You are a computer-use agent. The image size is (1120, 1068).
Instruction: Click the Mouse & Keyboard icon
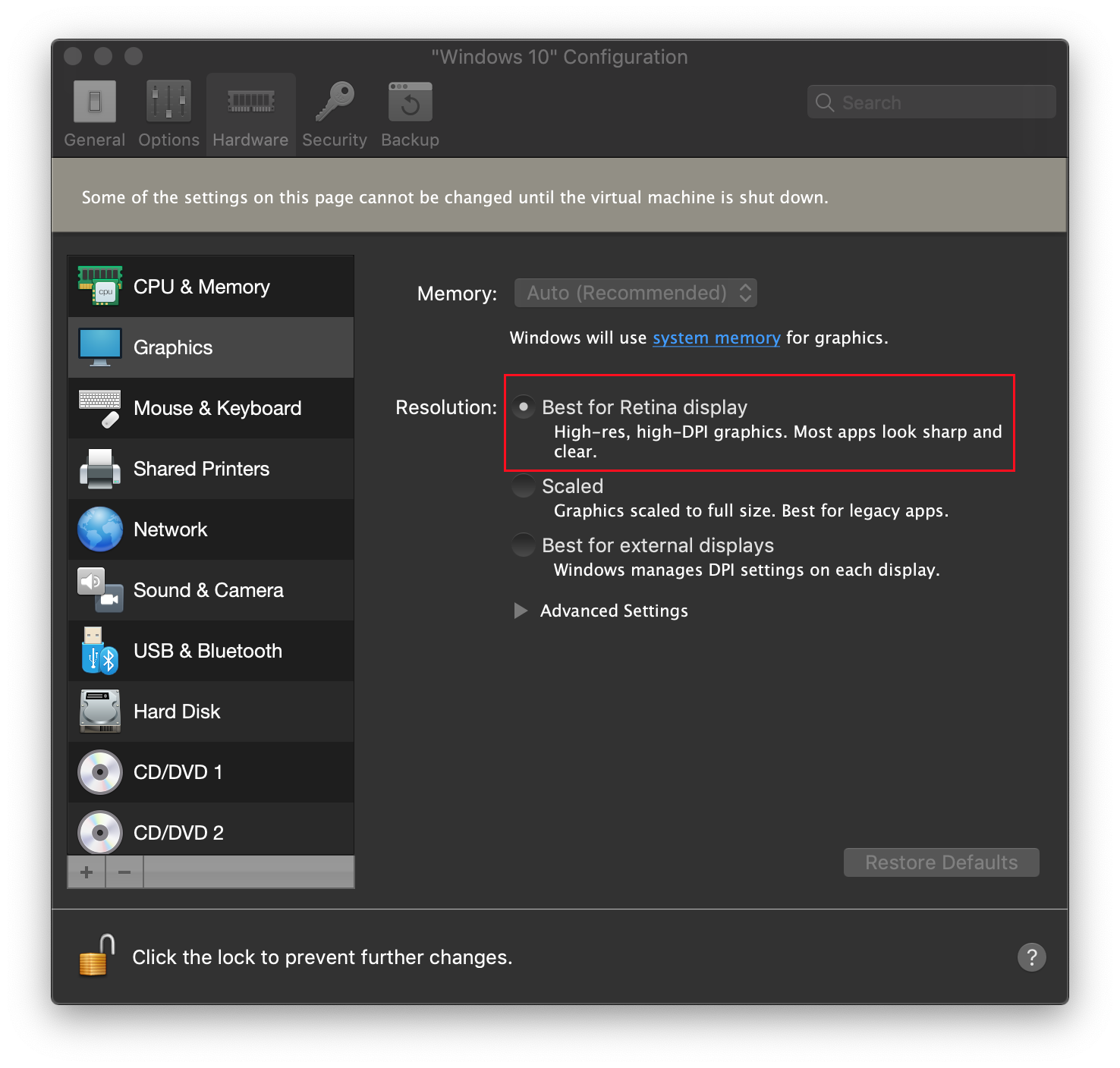[x=100, y=408]
